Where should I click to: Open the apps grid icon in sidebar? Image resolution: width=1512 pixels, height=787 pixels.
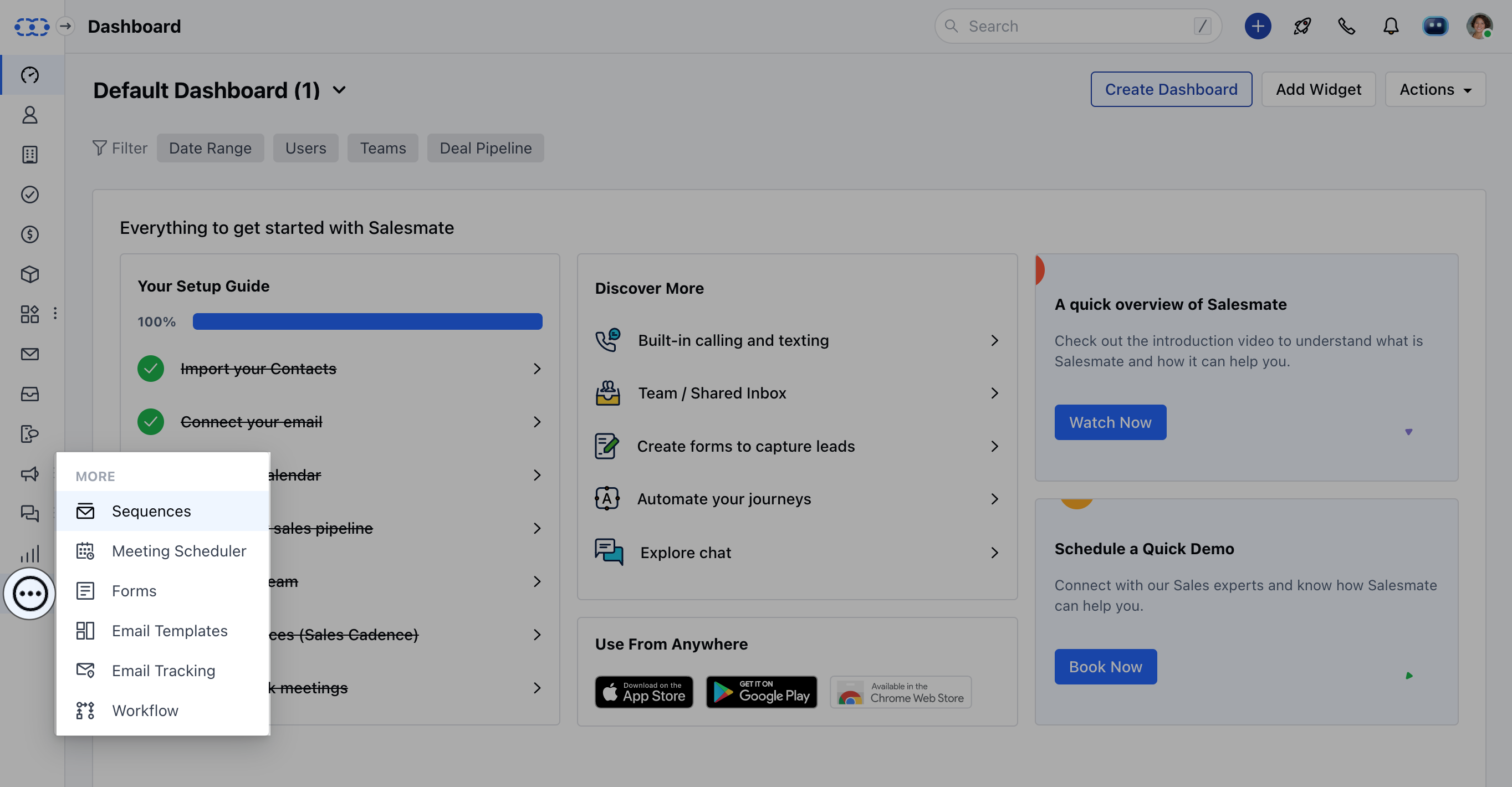click(x=30, y=314)
